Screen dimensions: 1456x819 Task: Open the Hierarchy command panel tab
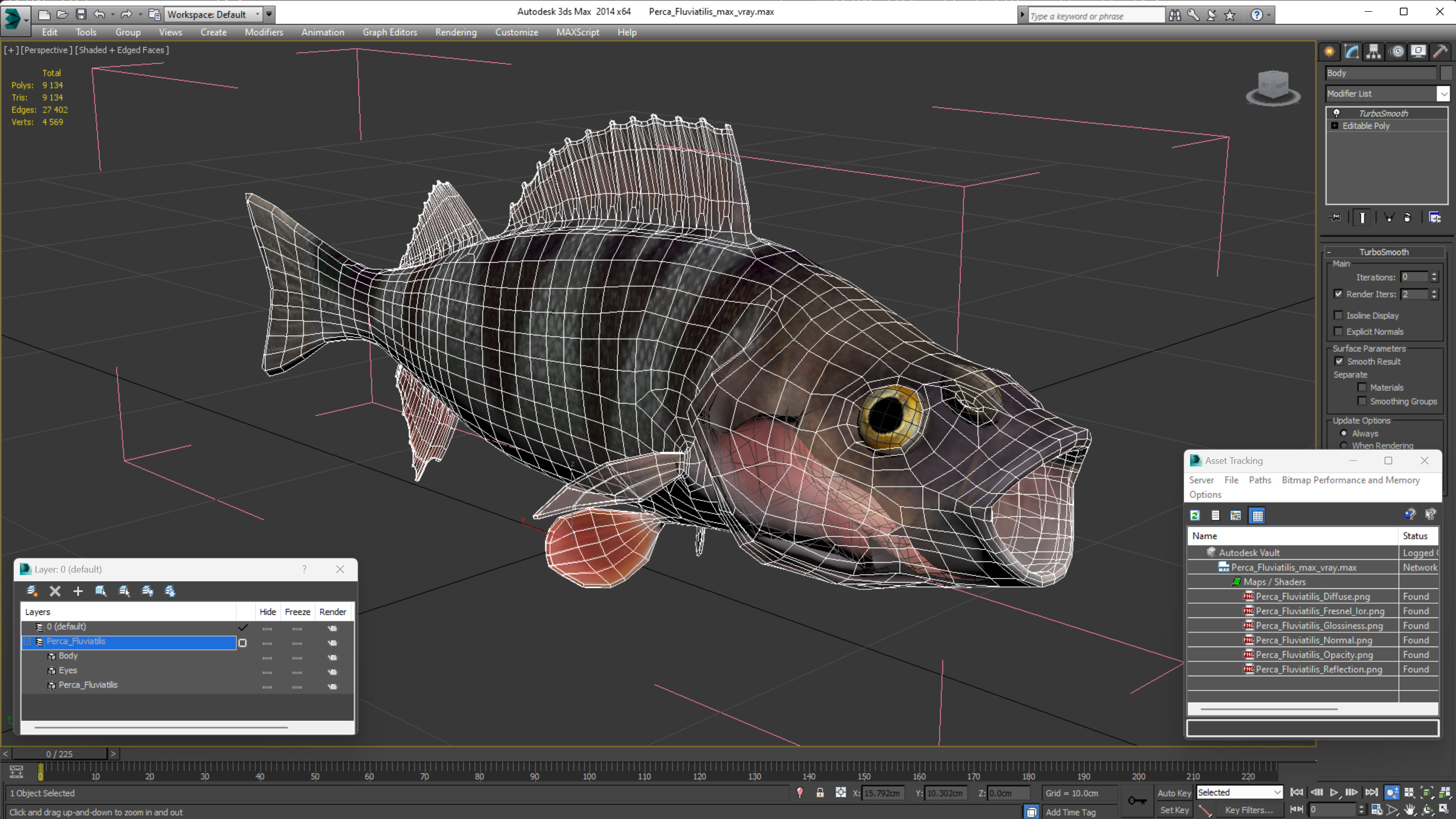click(x=1373, y=52)
